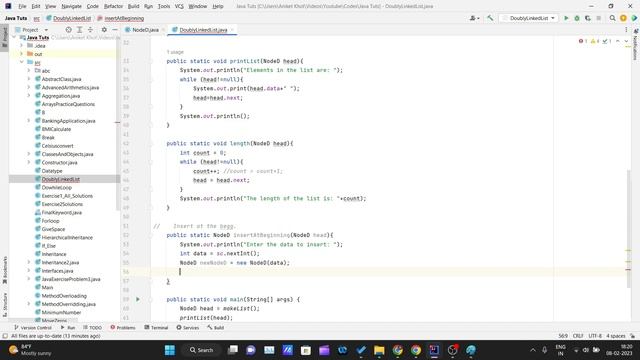Click the 4 spaces indent widget
The image size is (640, 360).
pyautogui.click(x=616, y=336)
